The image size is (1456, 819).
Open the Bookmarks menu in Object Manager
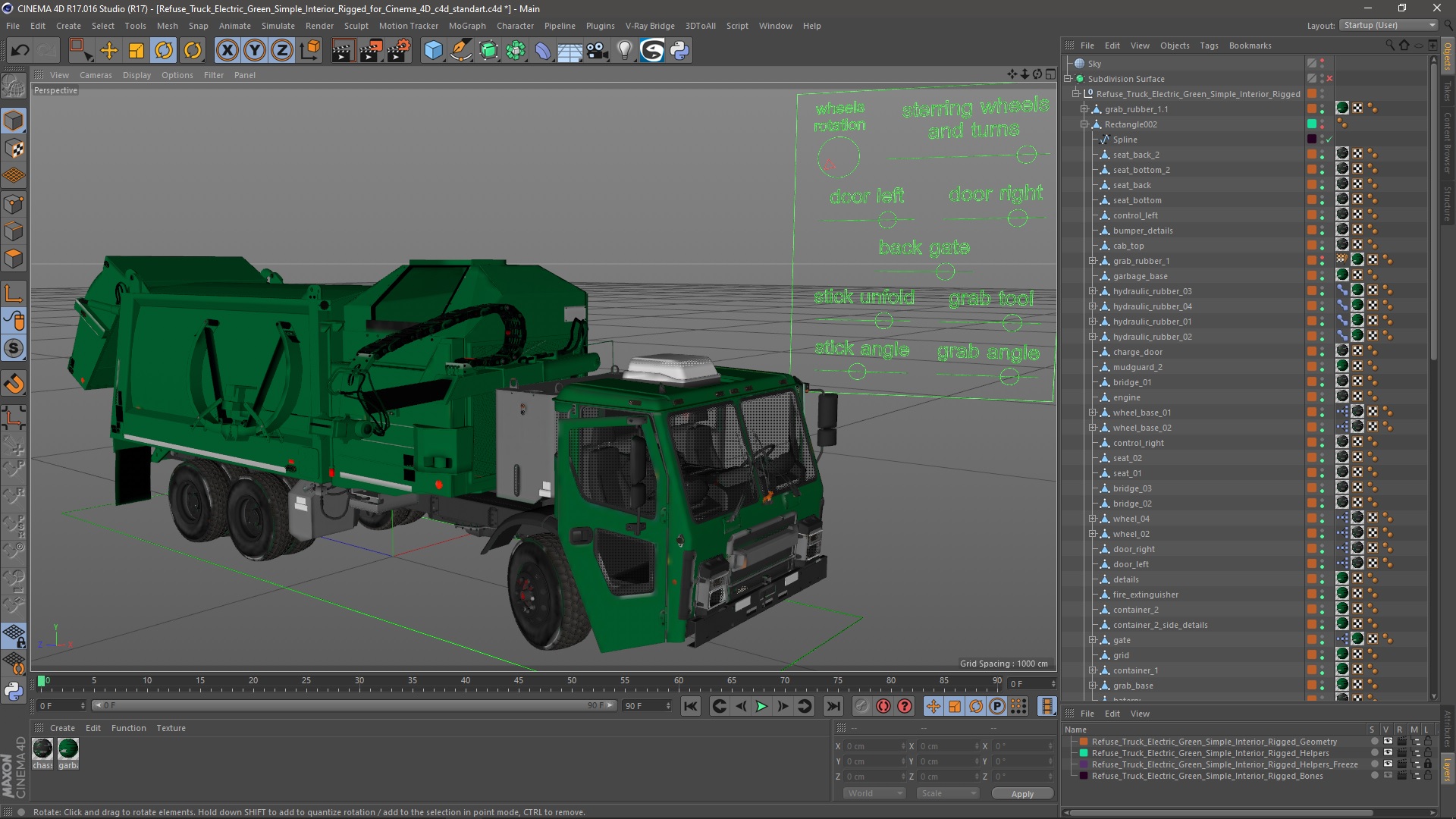pos(1250,45)
